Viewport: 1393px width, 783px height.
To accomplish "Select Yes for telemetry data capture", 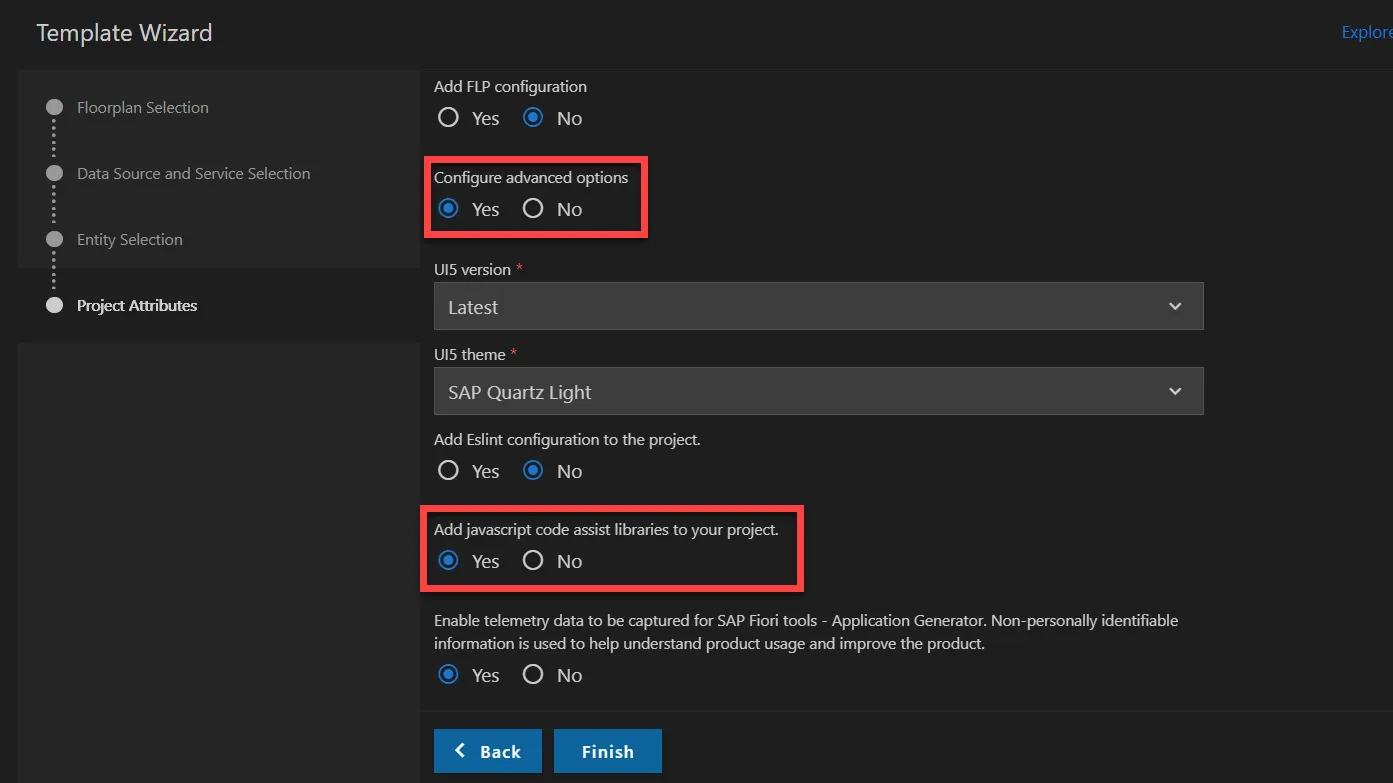I will 449,675.
